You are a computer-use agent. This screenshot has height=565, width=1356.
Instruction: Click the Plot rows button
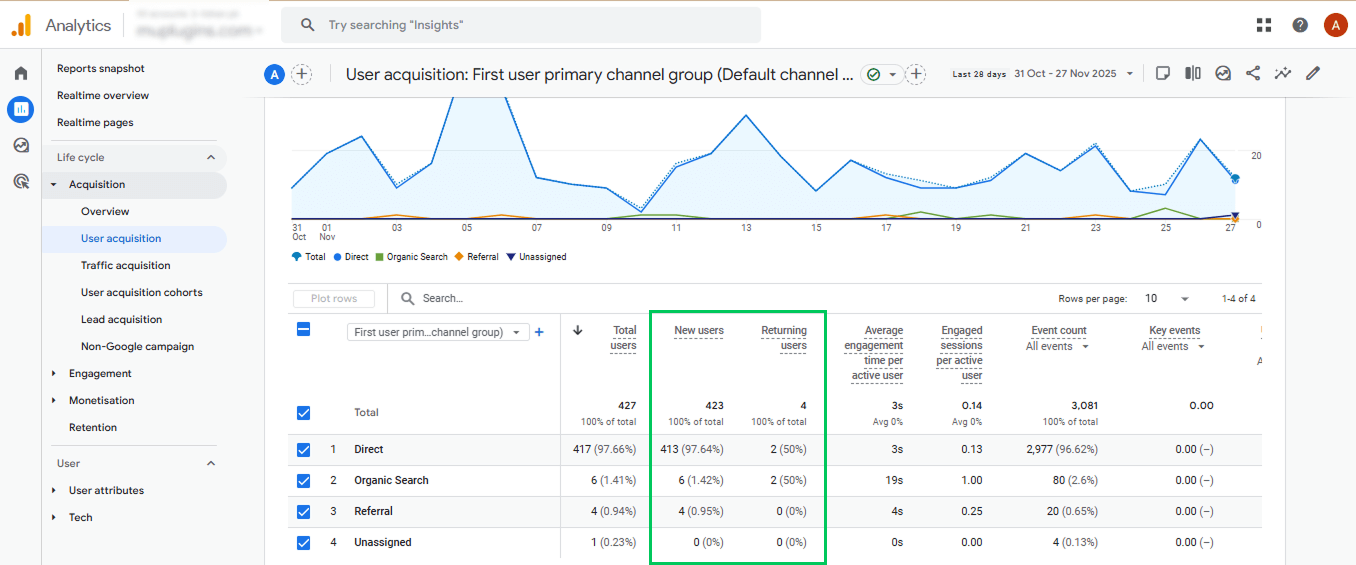pyautogui.click(x=334, y=298)
